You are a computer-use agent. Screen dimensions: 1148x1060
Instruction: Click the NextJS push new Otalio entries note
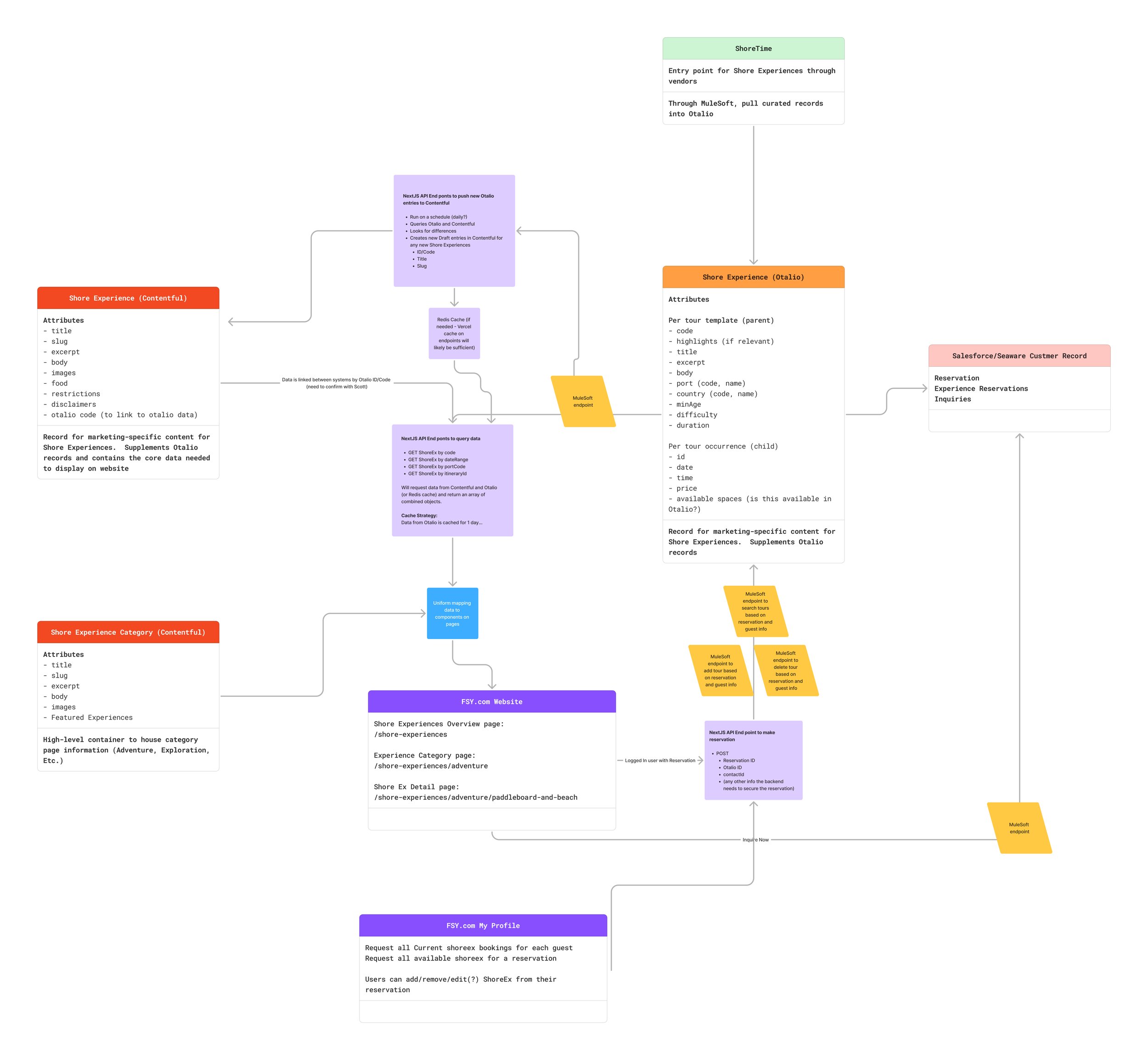coord(454,230)
